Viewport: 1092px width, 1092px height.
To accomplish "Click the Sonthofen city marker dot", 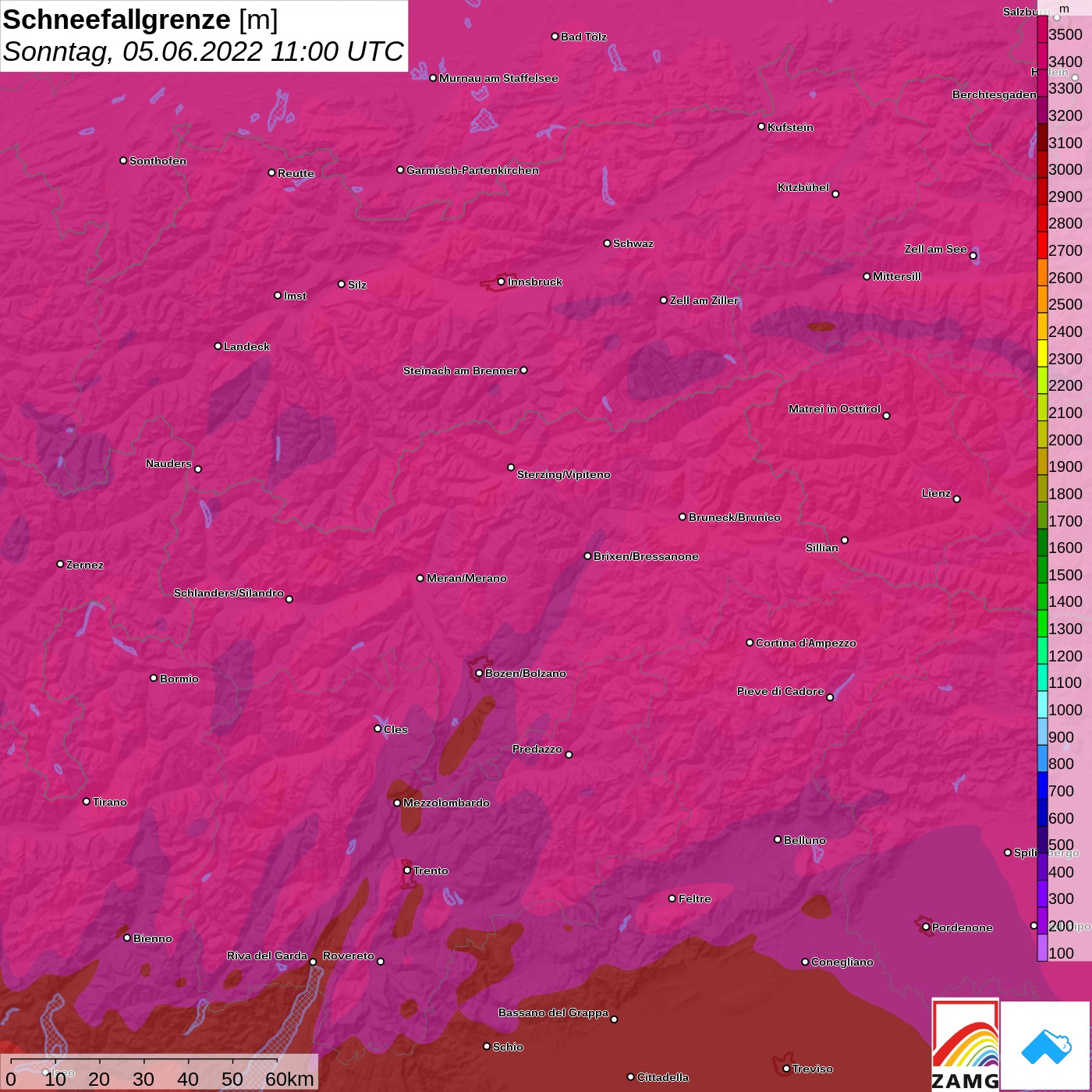I will [x=123, y=161].
